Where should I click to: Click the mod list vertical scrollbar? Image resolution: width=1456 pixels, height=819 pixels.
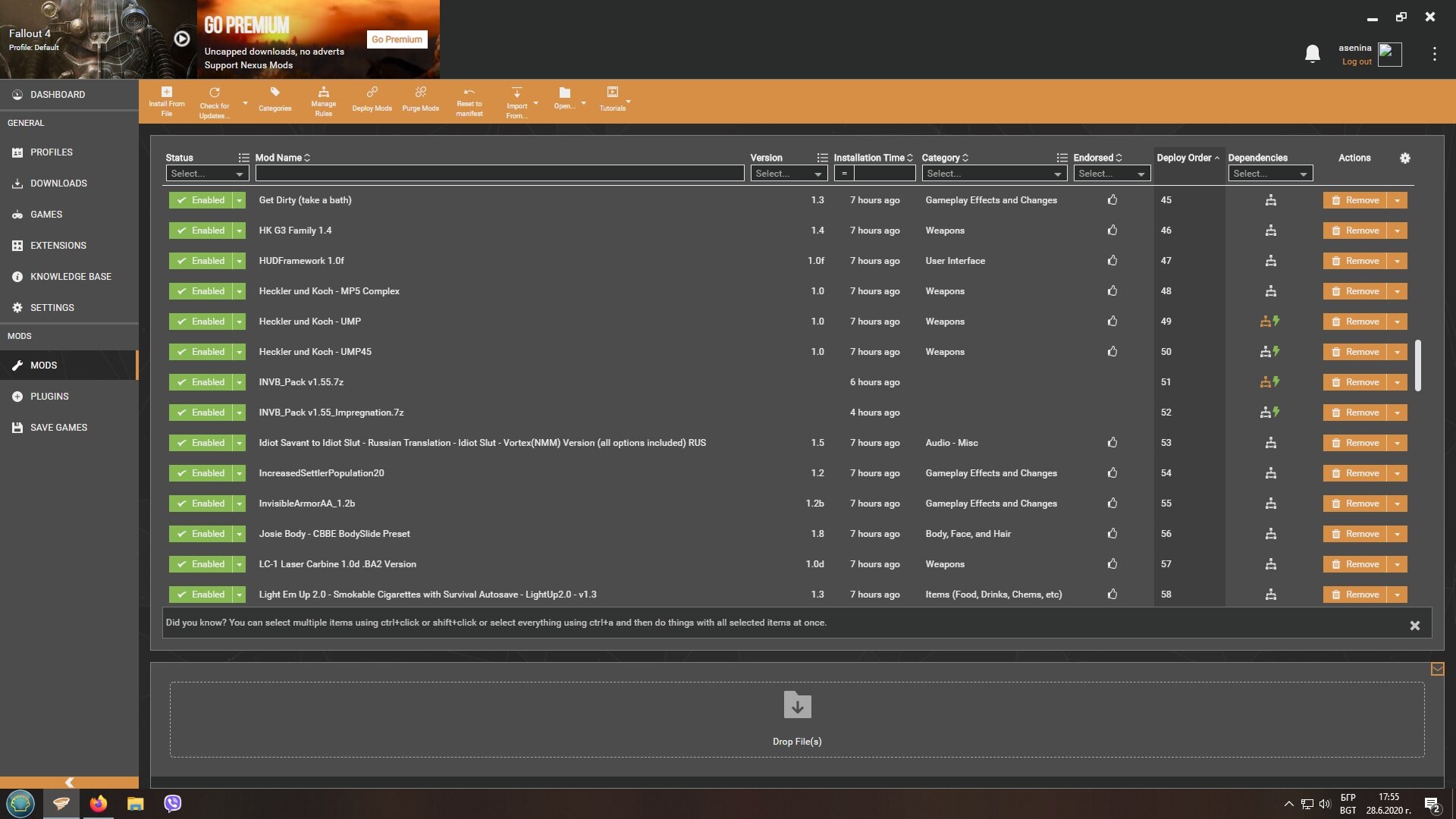coord(1417,366)
